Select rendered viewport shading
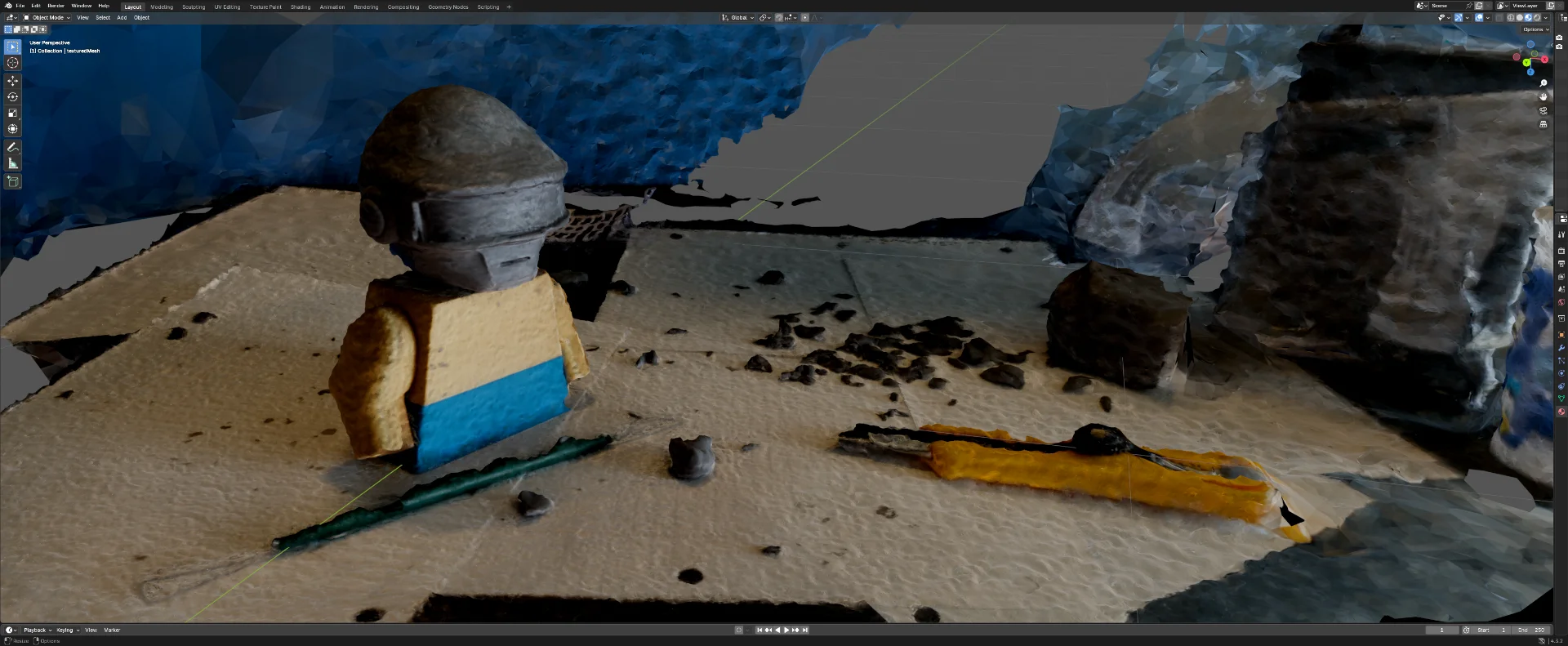 coord(1537,17)
